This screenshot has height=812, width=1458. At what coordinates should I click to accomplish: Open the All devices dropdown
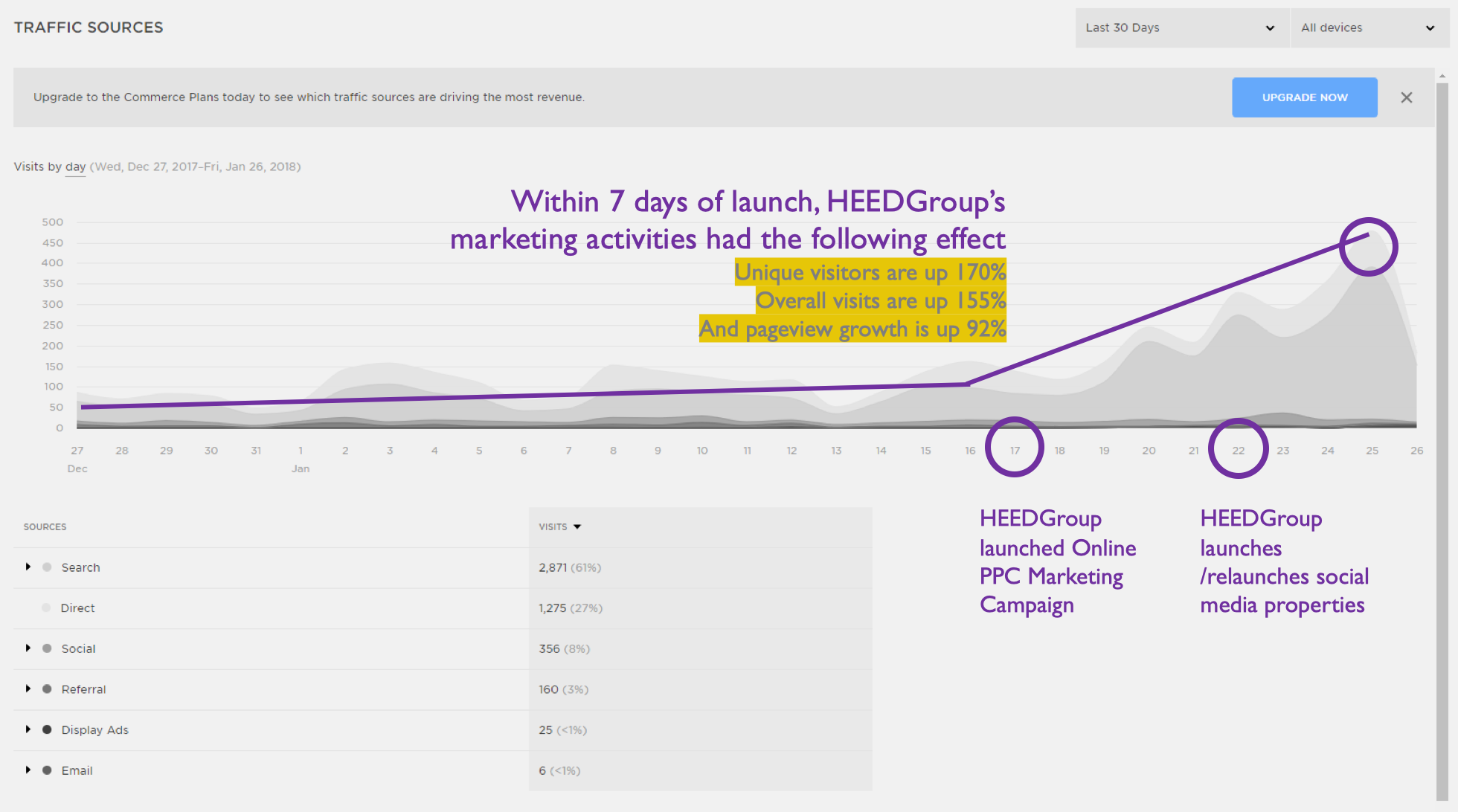click(1369, 28)
